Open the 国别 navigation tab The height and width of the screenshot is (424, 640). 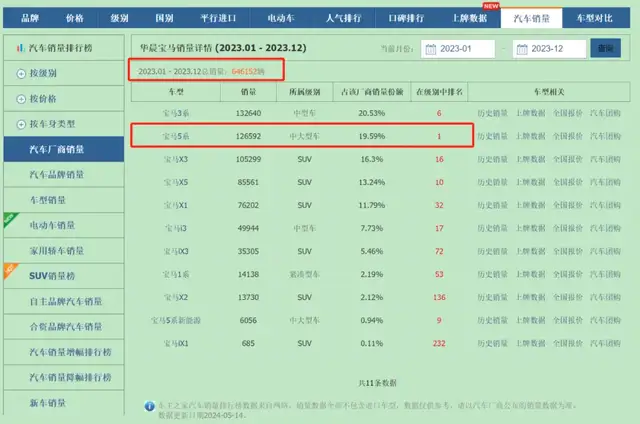tap(164, 18)
